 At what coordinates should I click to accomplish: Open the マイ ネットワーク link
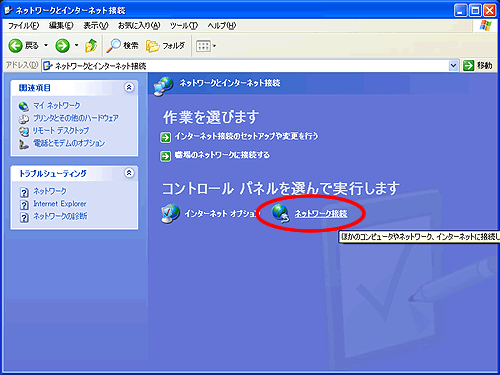(x=57, y=106)
